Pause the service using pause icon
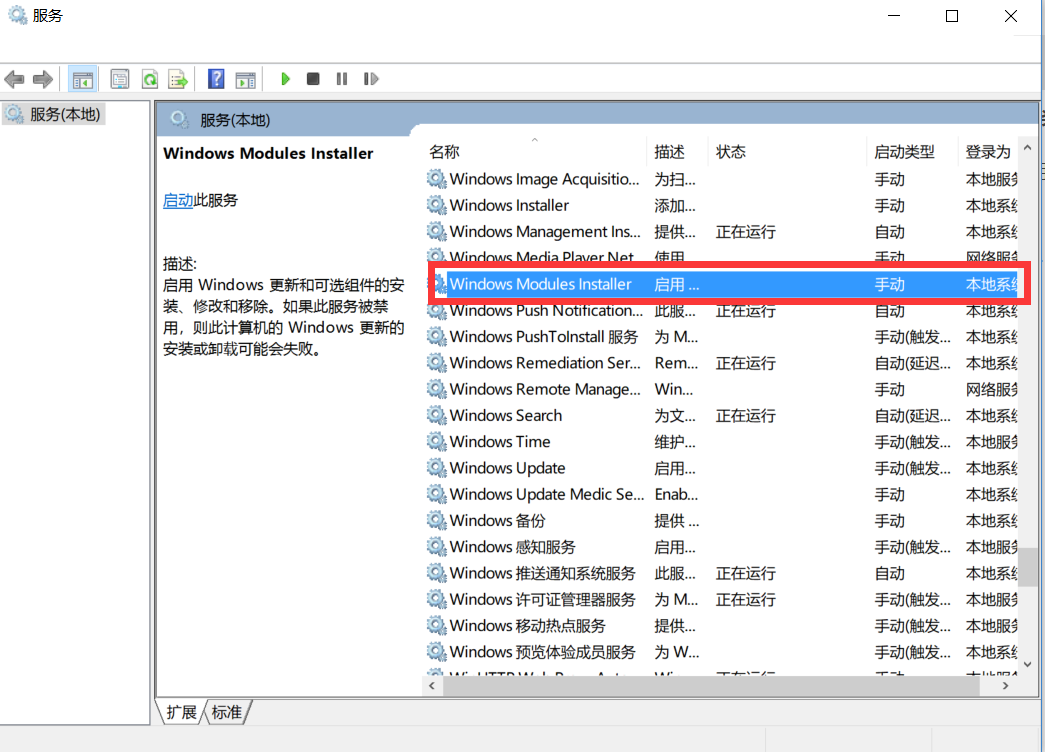This screenshot has width=1045, height=752. coord(341,79)
